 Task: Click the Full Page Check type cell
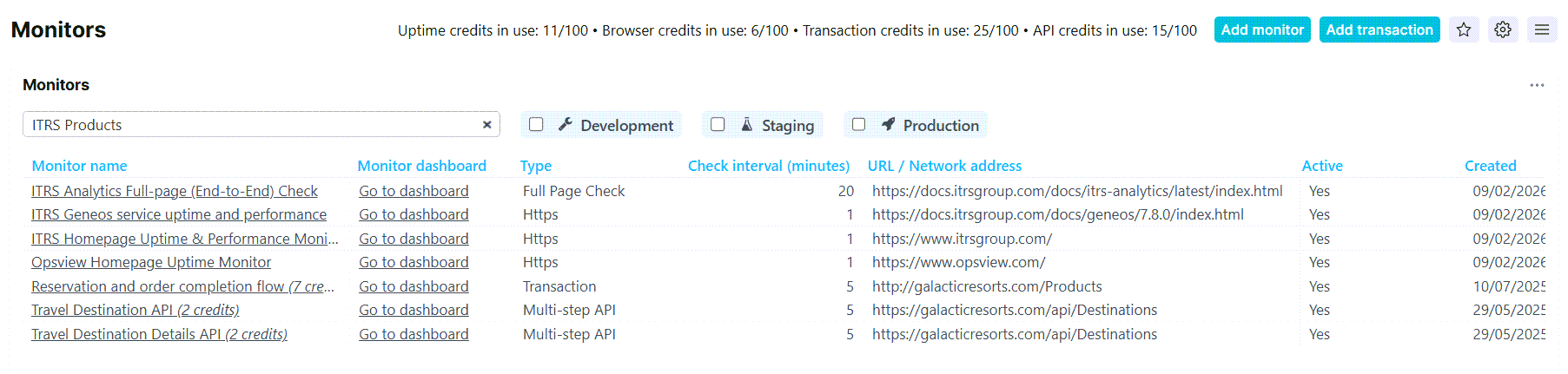click(x=573, y=191)
